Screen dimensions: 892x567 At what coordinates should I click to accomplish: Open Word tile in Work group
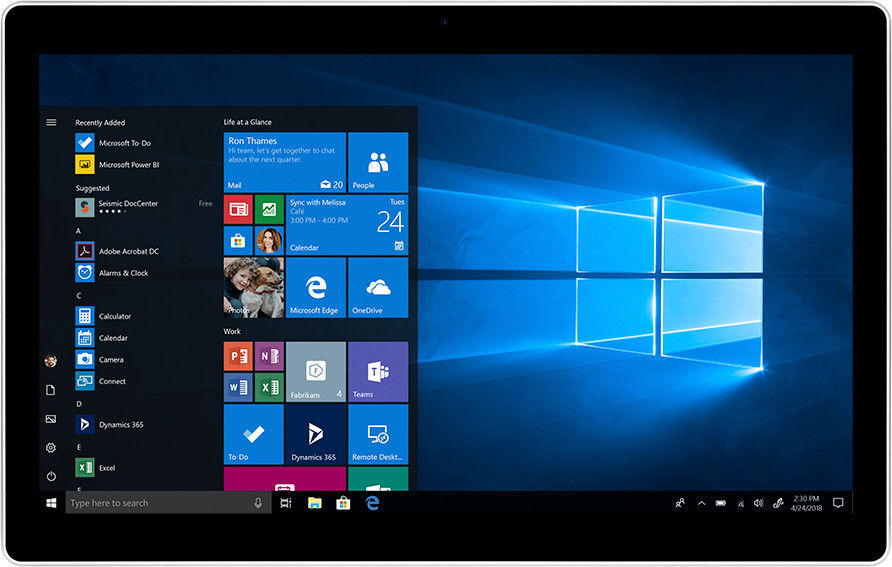tap(238, 387)
